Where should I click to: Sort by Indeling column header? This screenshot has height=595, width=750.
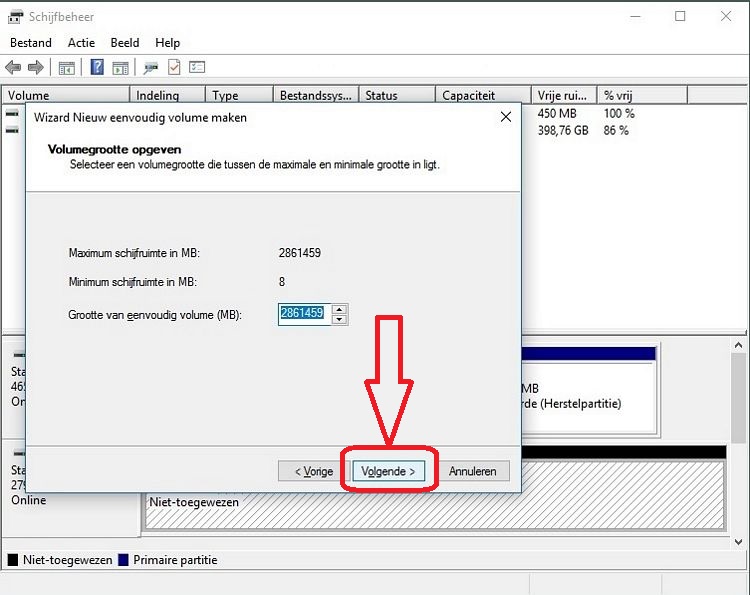[167, 95]
